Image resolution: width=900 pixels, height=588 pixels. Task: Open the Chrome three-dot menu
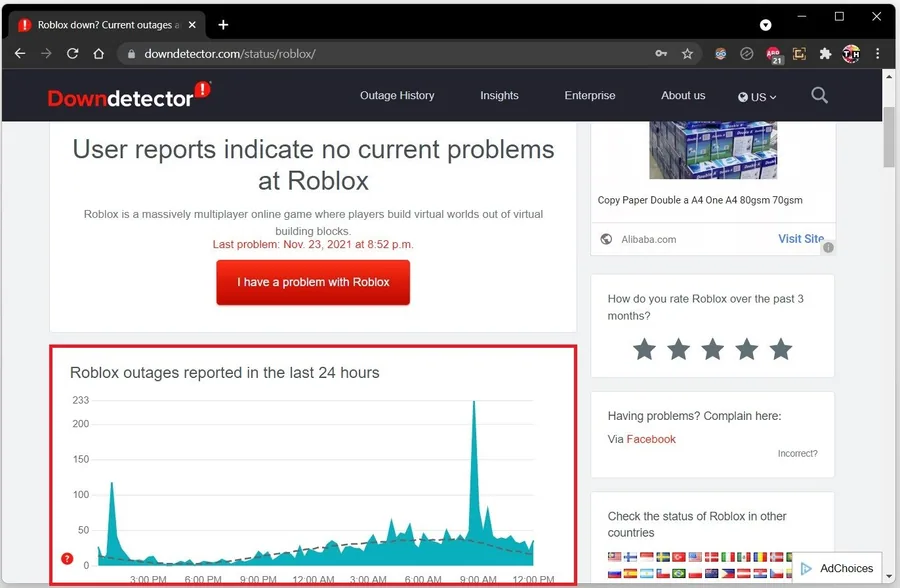(x=878, y=53)
